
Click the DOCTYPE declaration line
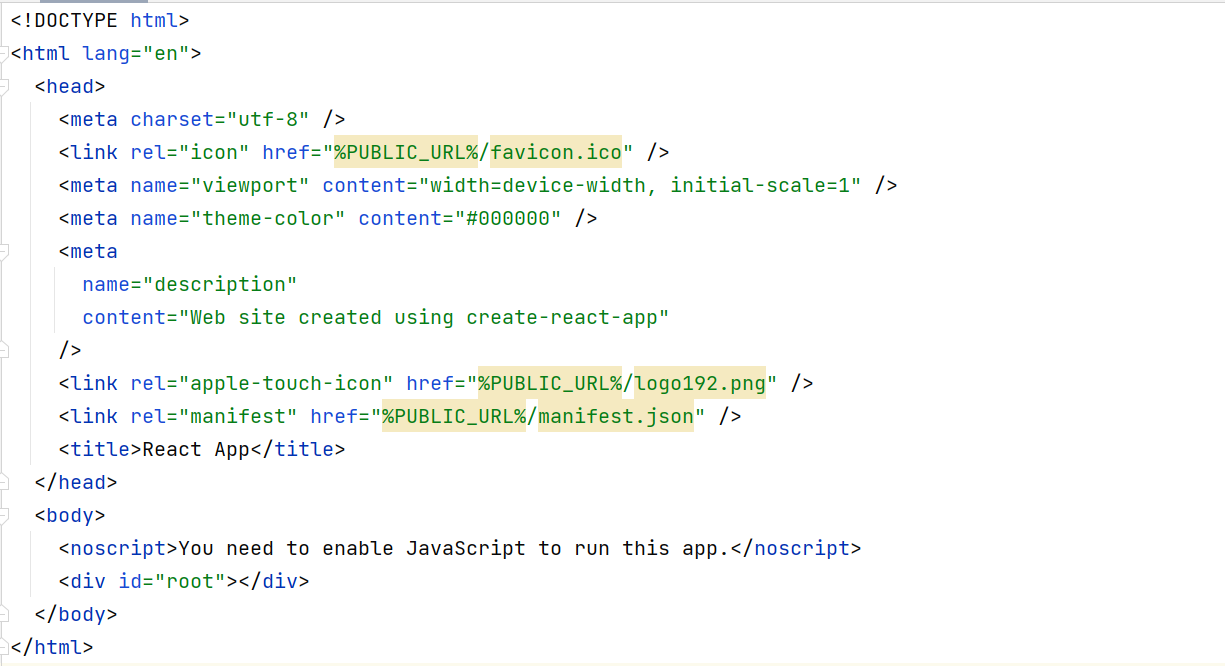(x=99, y=20)
